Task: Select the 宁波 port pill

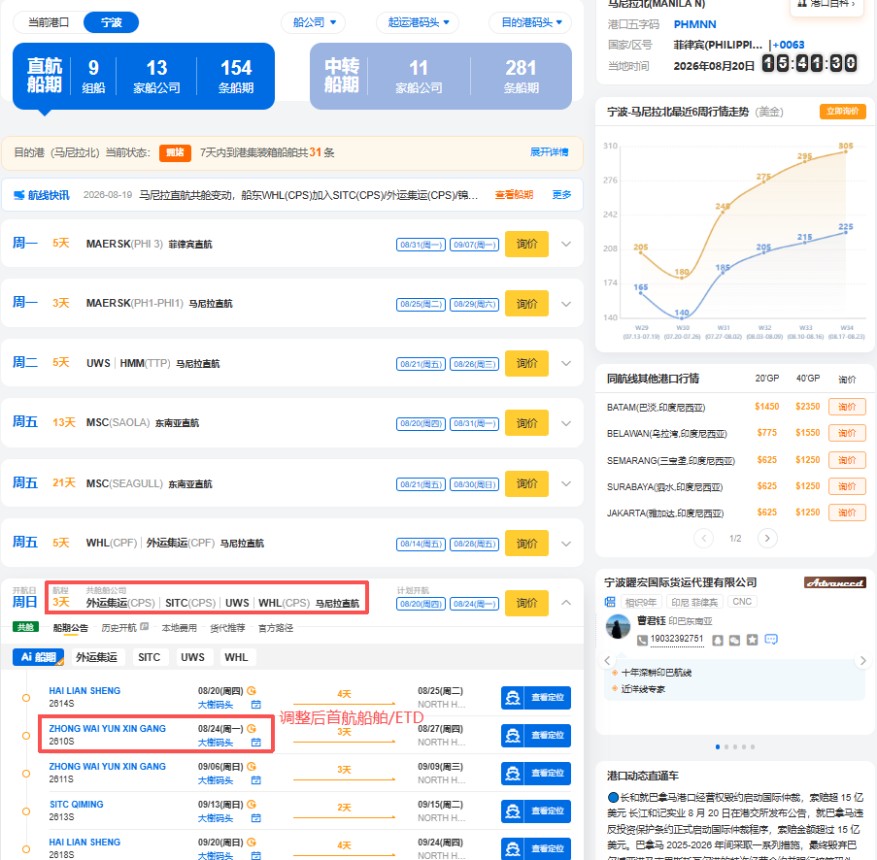Action: tap(111, 22)
